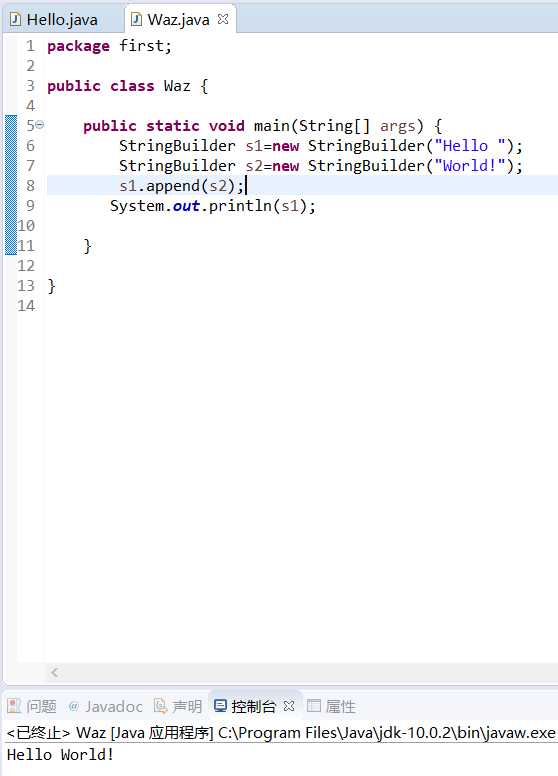Open the Javadoc view tab

click(106, 706)
